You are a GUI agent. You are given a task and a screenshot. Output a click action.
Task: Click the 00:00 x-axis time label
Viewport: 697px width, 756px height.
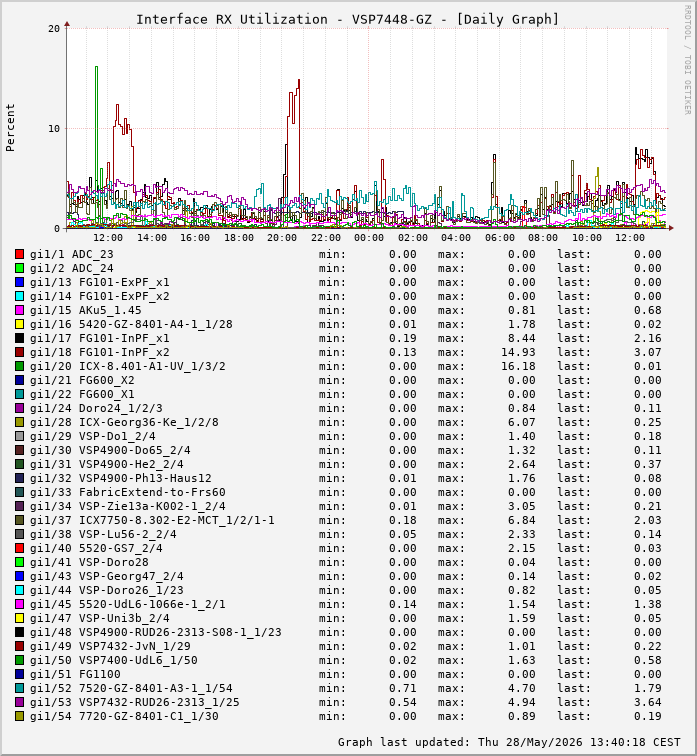click(369, 238)
